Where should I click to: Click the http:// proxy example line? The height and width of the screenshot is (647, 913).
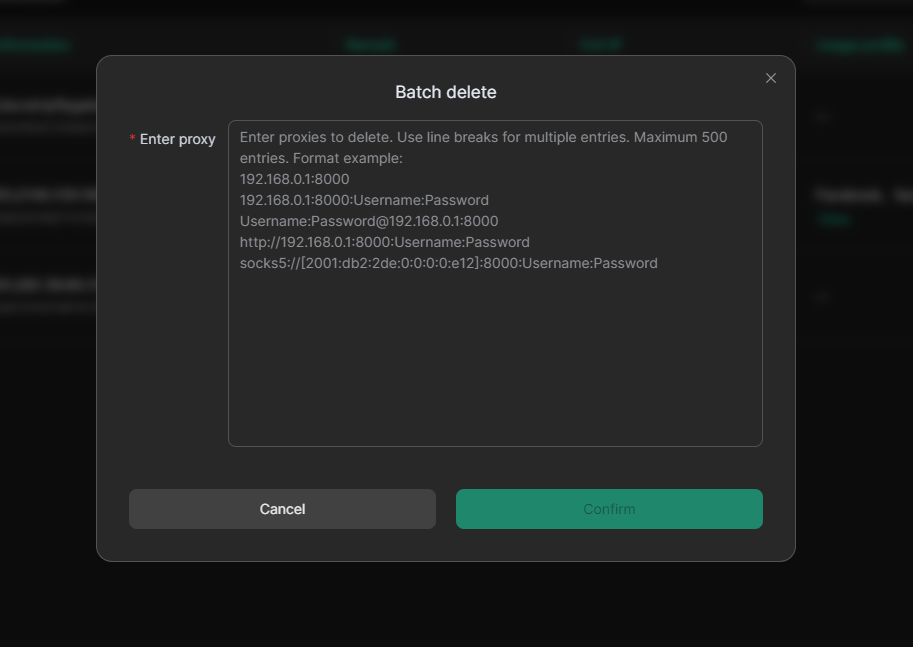tap(384, 242)
